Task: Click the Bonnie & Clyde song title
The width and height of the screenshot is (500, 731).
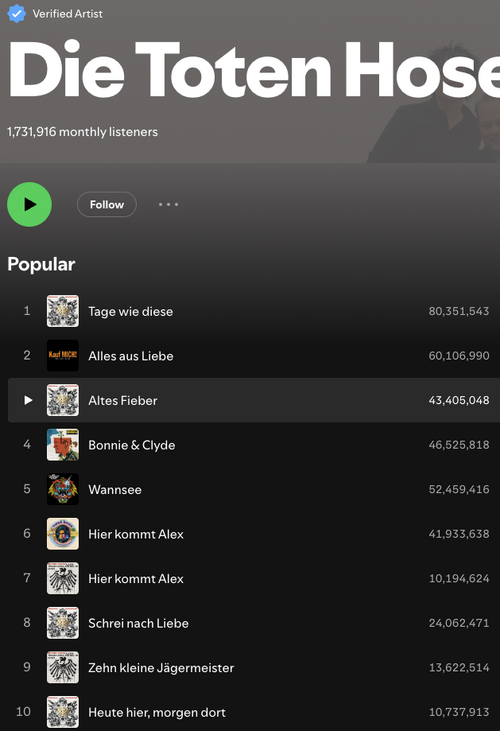Action: (132, 445)
